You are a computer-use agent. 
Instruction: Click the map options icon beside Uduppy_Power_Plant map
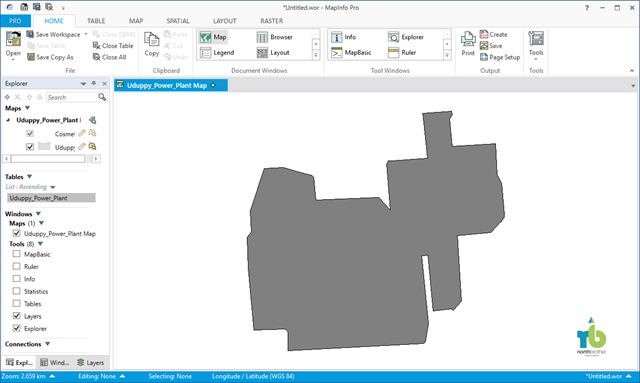(x=93, y=120)
